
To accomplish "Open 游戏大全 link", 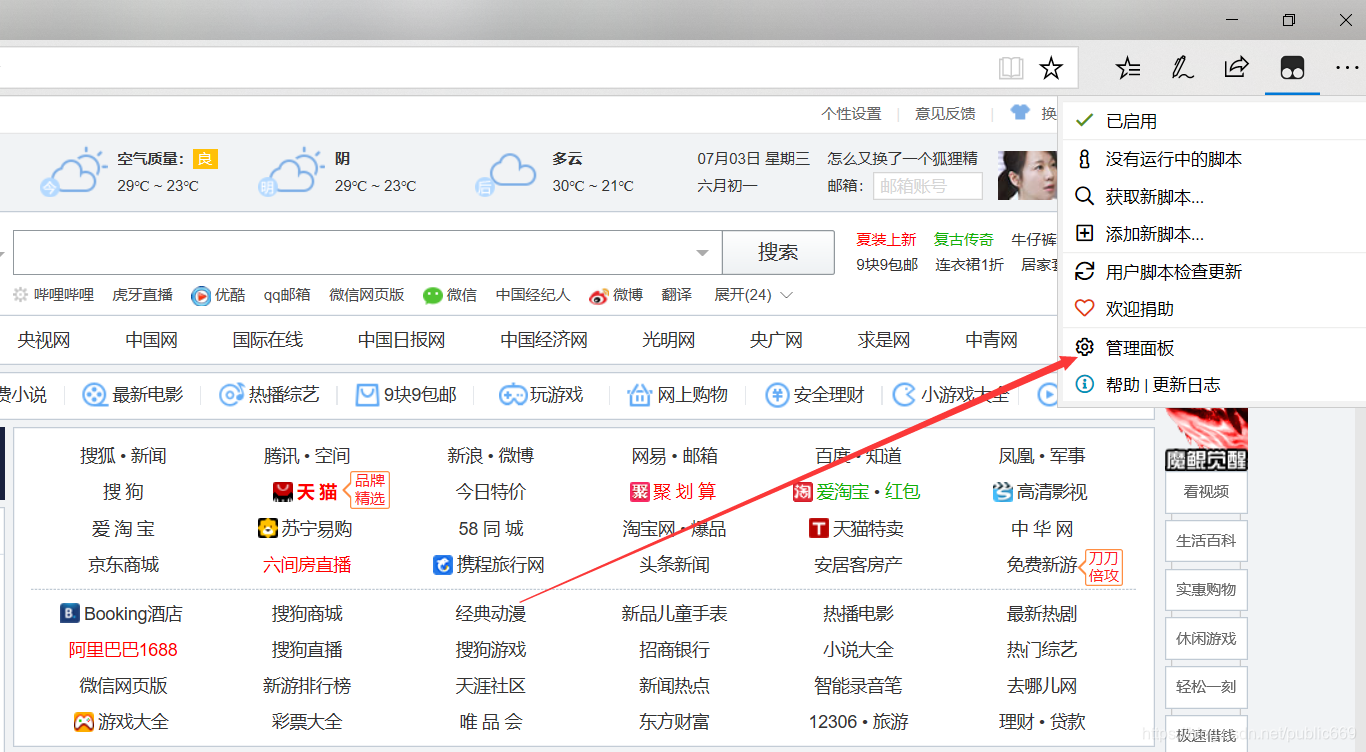I will point(122,722).
